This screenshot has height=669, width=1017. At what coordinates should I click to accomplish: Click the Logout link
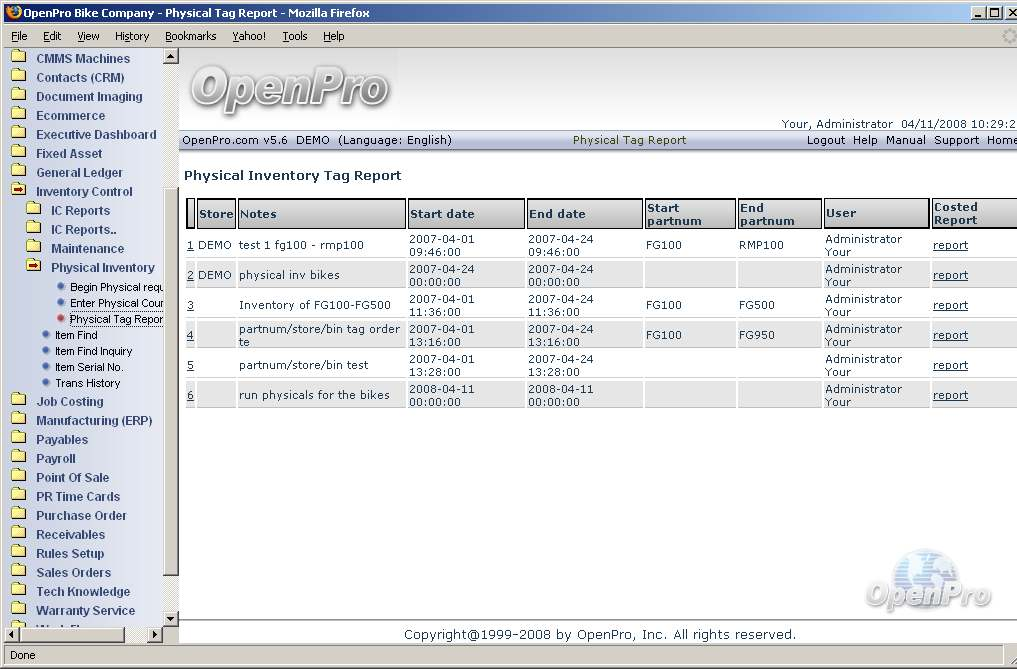click(x=825, y=140)
